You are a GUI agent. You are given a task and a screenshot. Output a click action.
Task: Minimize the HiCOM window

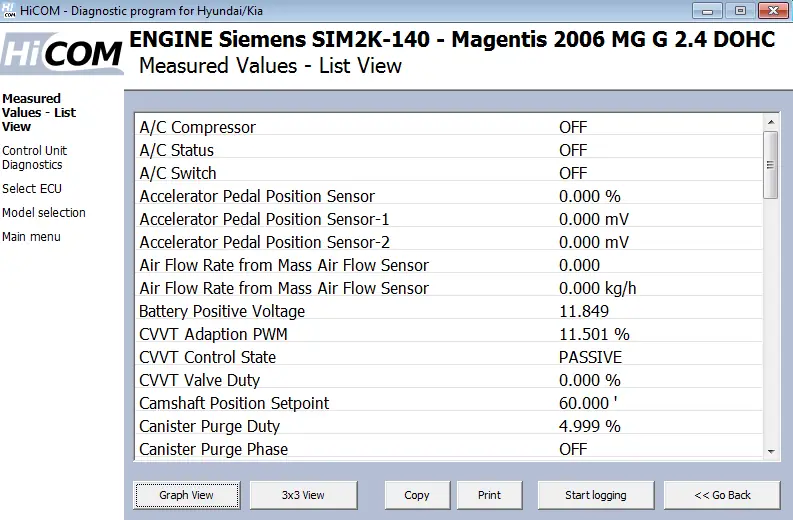click(x=707, y=11)
